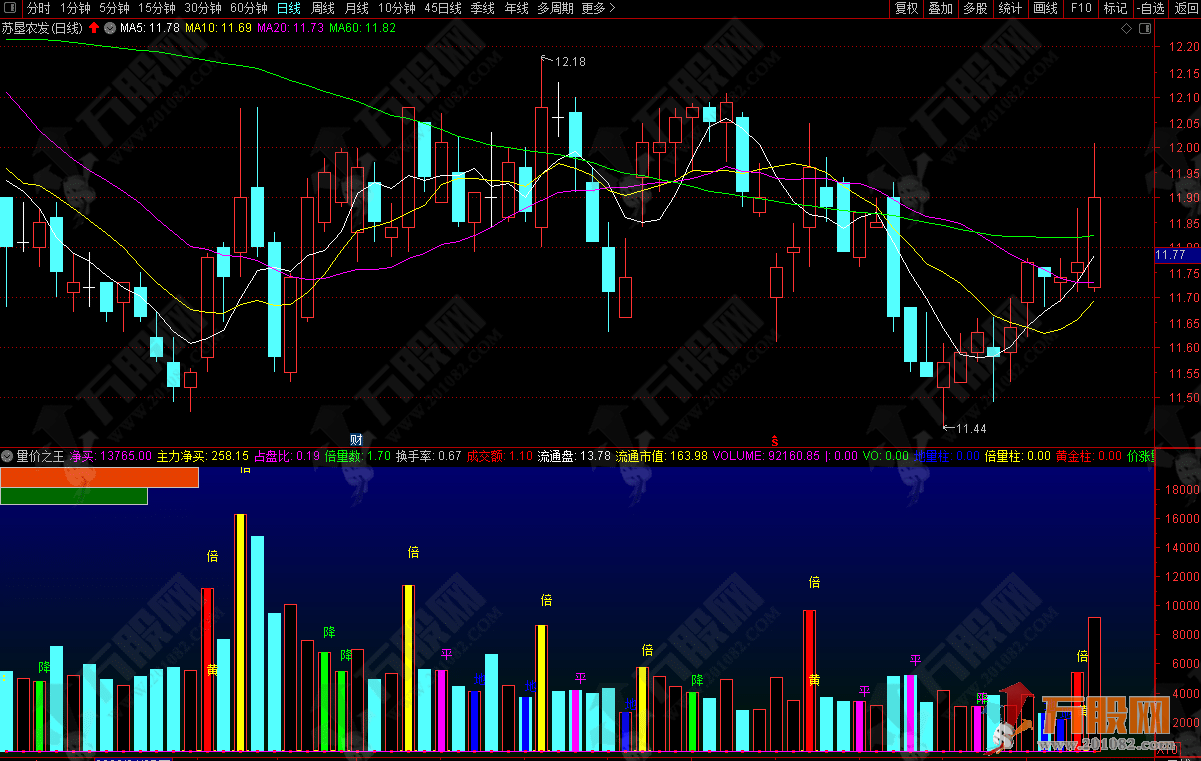Image resolution: width=1201 pixels, height=761 pixels.
Task: Click the red S marker above indicator panel
Action: 774,440
